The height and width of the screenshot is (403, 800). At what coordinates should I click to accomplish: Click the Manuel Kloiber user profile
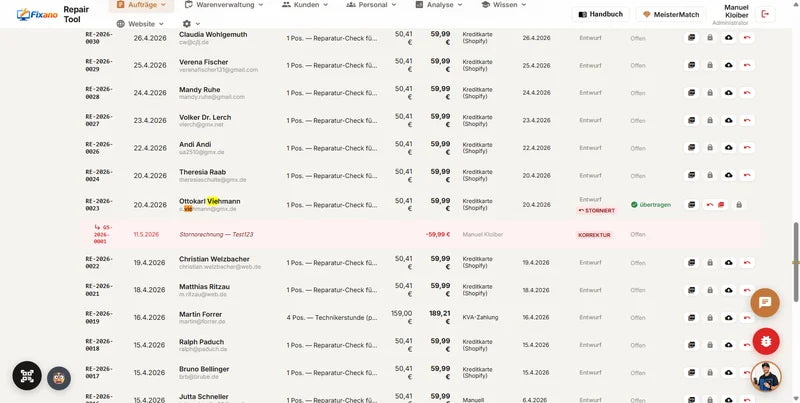coord(730,14)
